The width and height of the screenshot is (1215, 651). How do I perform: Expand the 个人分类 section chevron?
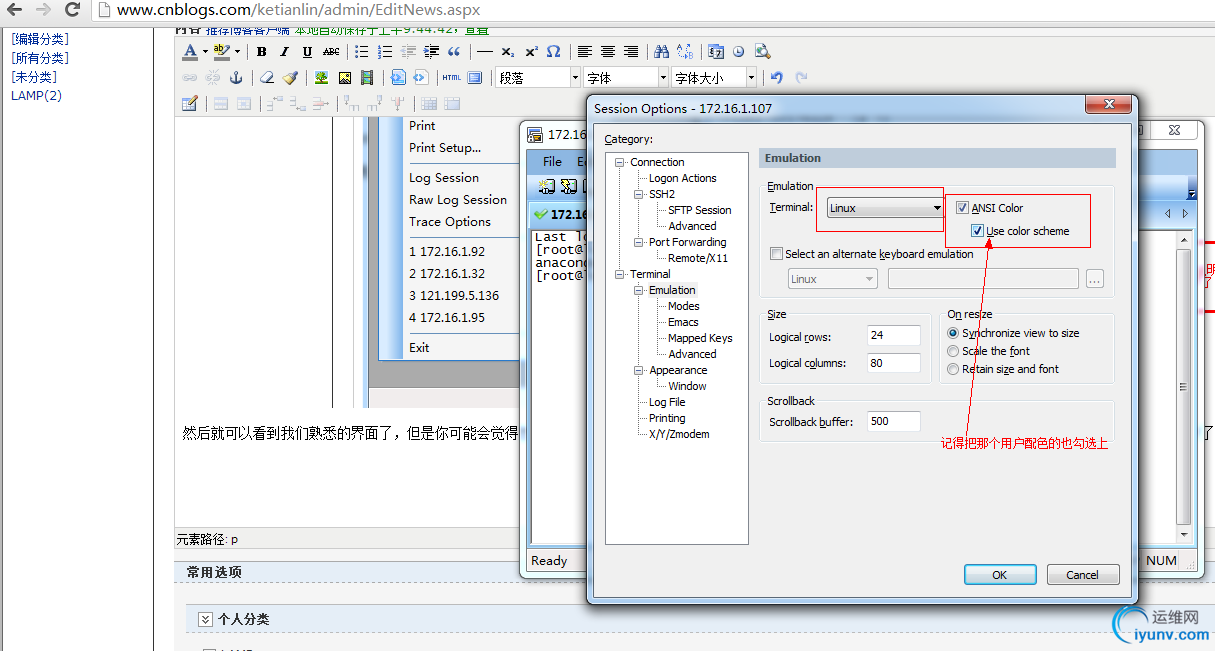point(205,619)
